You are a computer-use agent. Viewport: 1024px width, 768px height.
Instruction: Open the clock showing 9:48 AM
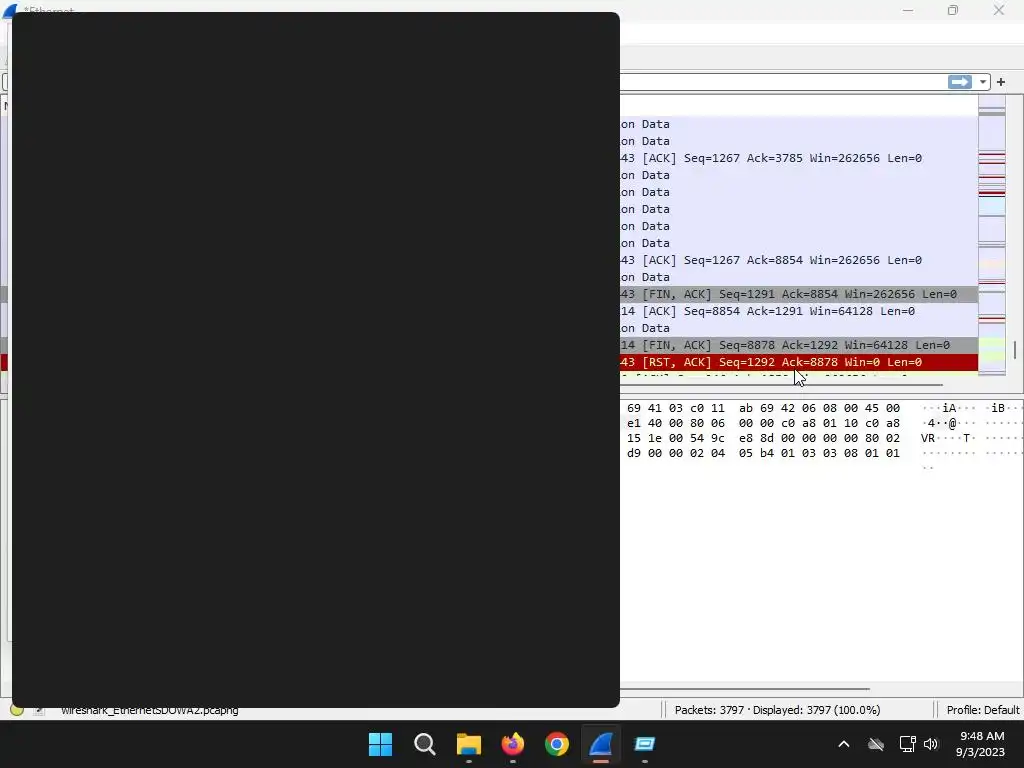coord(981,744)
